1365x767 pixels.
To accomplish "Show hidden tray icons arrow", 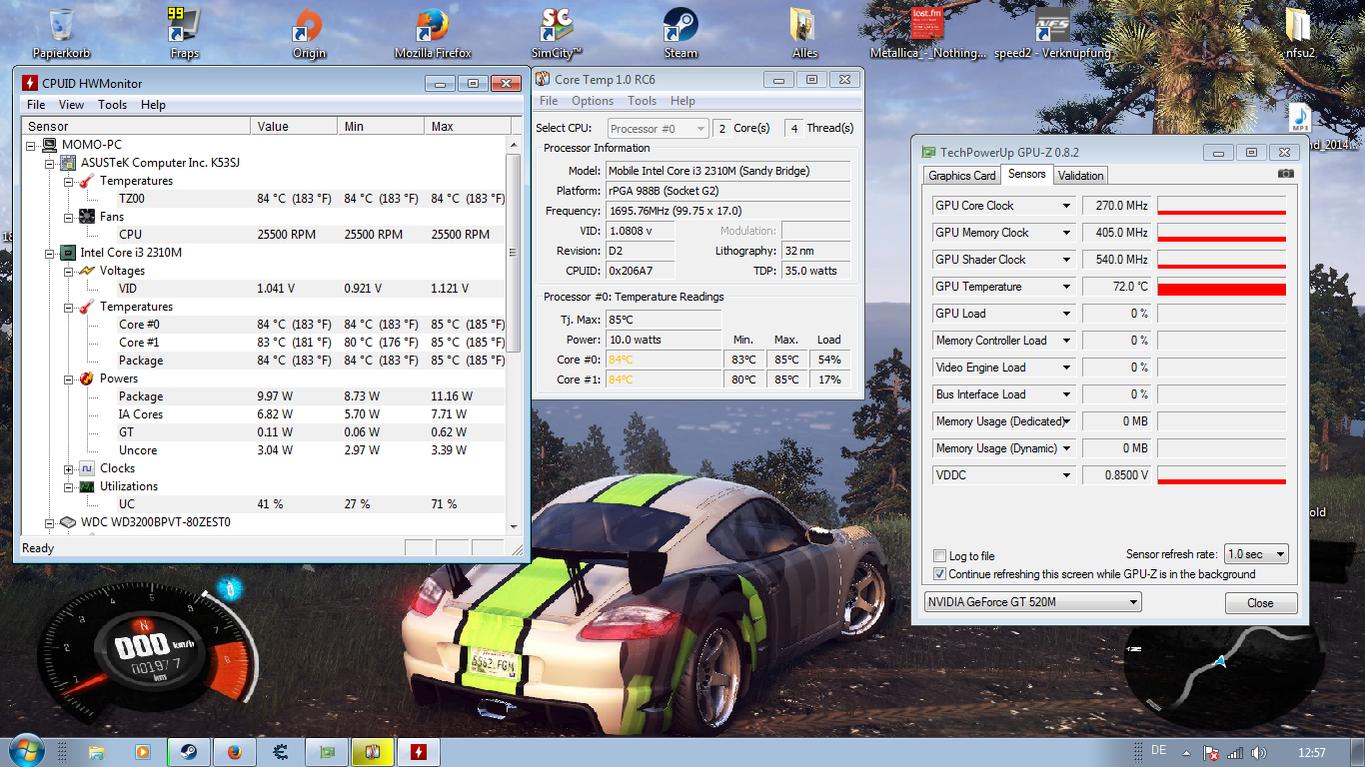I will pos(1187,752).
